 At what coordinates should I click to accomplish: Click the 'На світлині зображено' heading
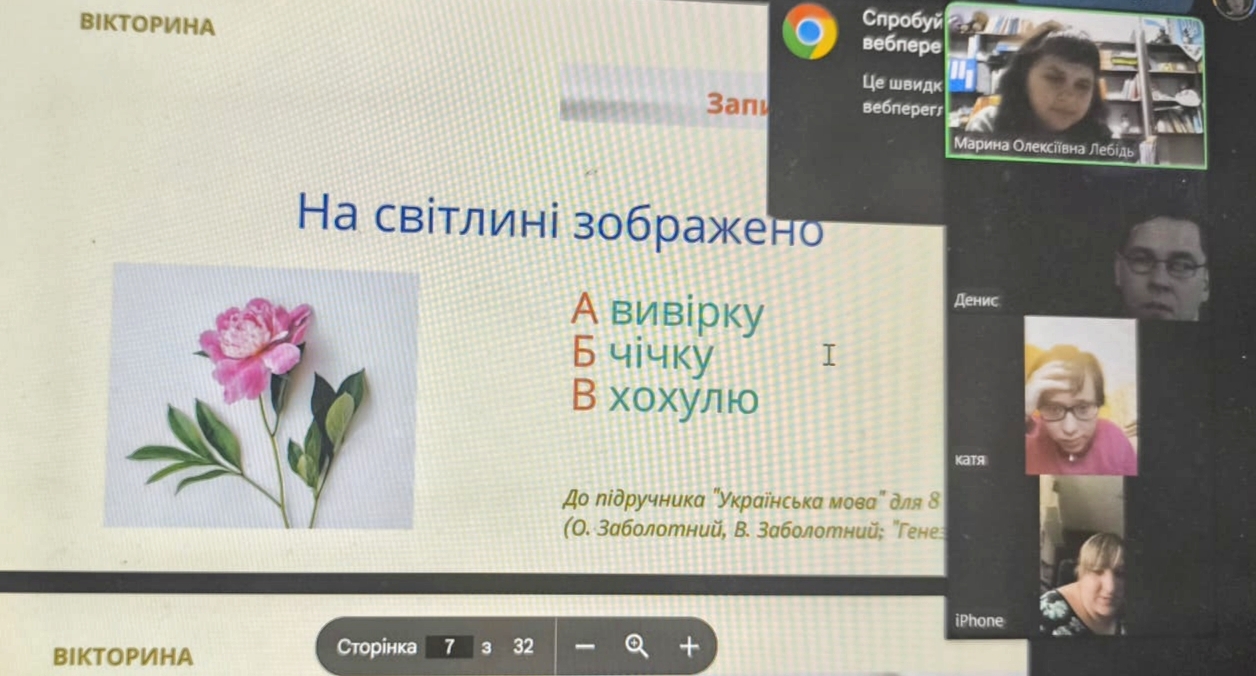(560, 218)
